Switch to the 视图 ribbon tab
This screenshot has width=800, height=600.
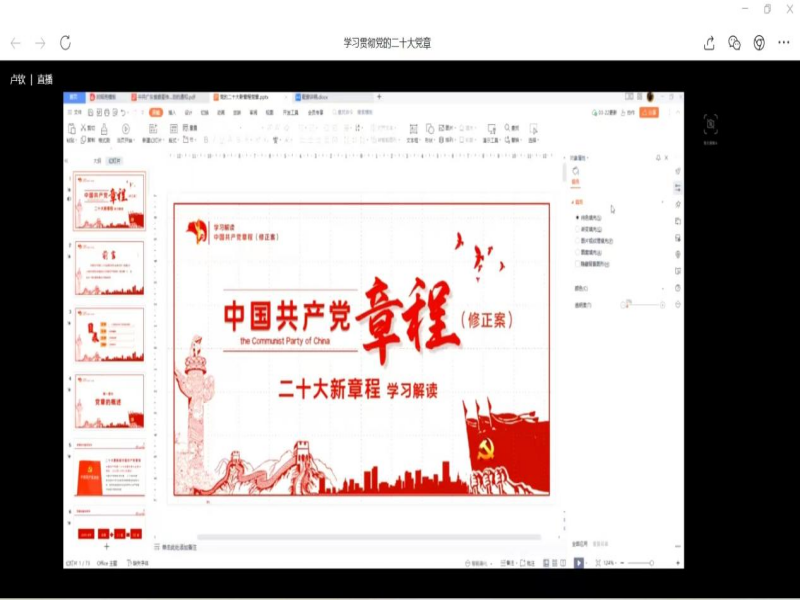(269, 113)
